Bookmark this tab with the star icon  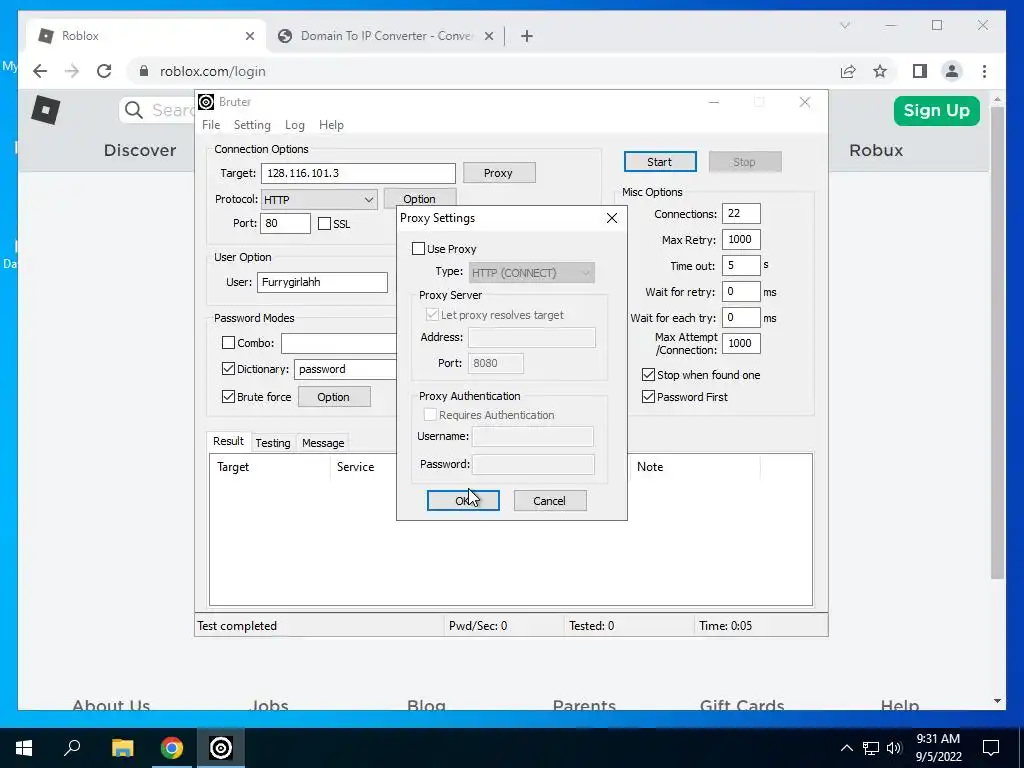880,71
